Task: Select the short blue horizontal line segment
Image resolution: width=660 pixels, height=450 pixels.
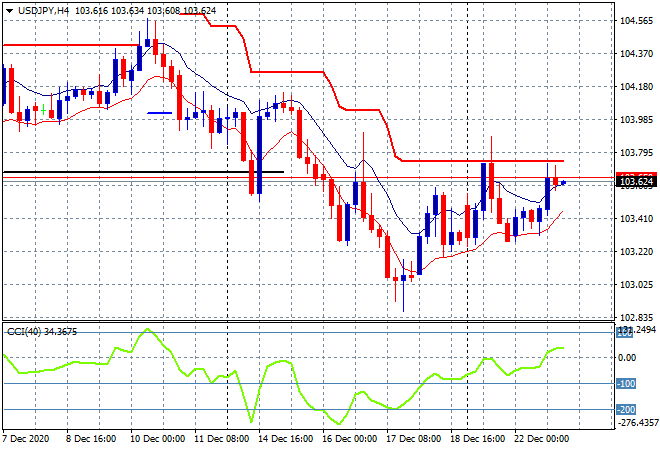Action: [x=160, y=113]
